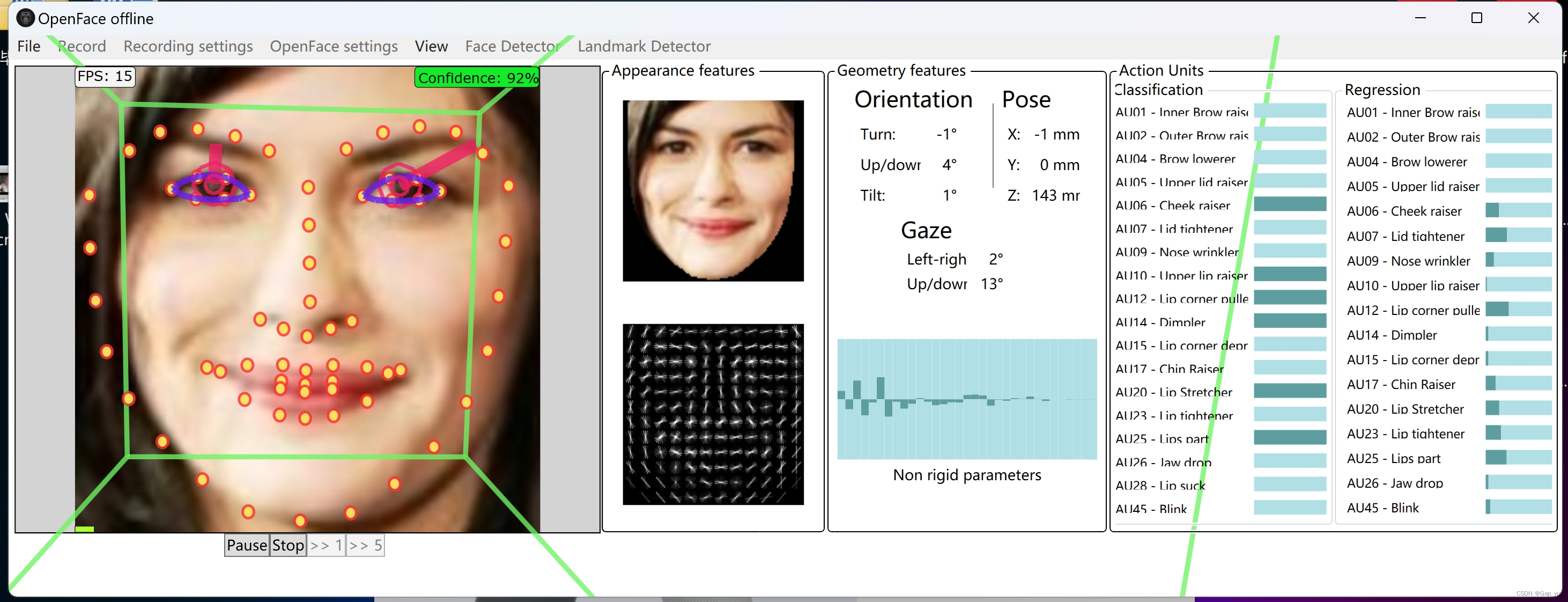The image size is (1568, 602).
Task: Click the Pause button
Action: [247, 545]
